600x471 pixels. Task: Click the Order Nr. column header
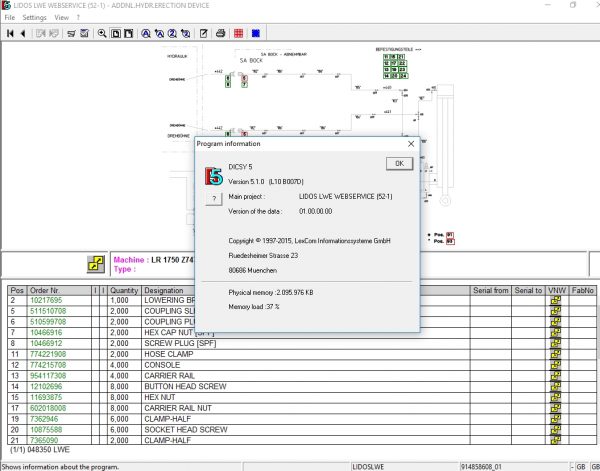(x=59, y=290)
